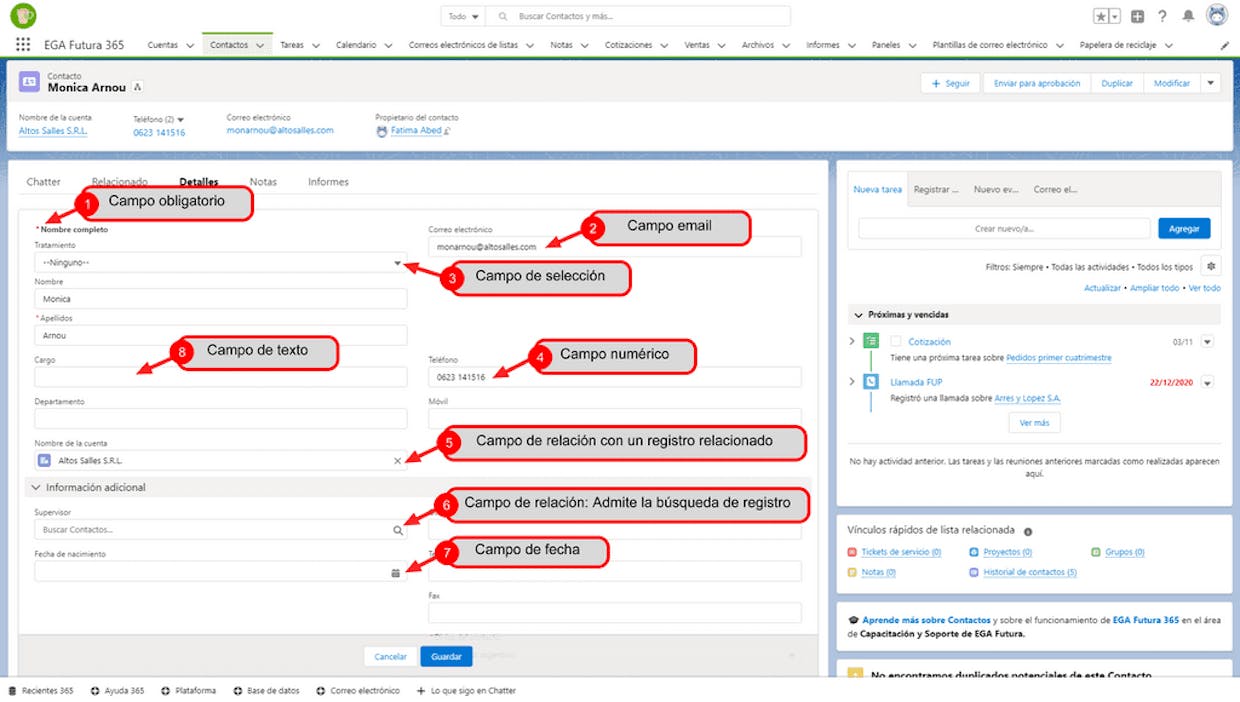Select the Registrar activity tab
The height and width of the screenshot is (702, 1240).
pyautogui.click(x=936, y=189)
